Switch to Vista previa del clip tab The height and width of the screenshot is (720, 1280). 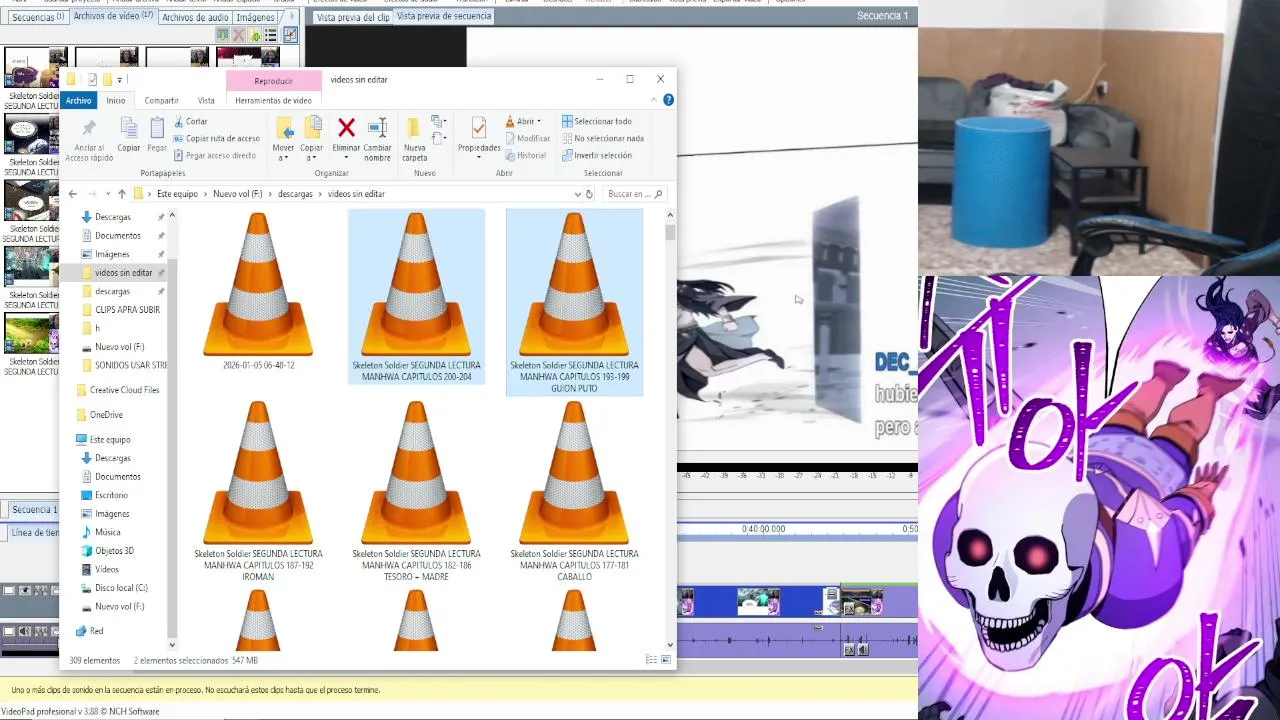tap(352, 17)
